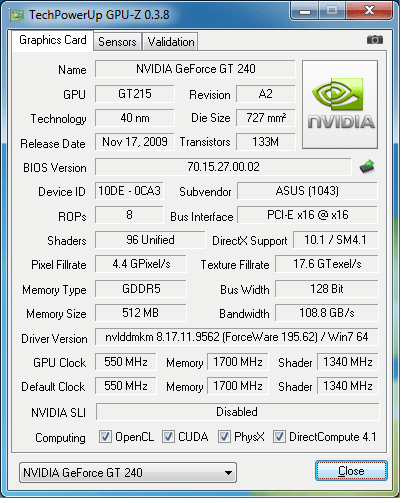Click the Close button
Viewport: 401px width, 503px height.
click(x=351, y=471)
